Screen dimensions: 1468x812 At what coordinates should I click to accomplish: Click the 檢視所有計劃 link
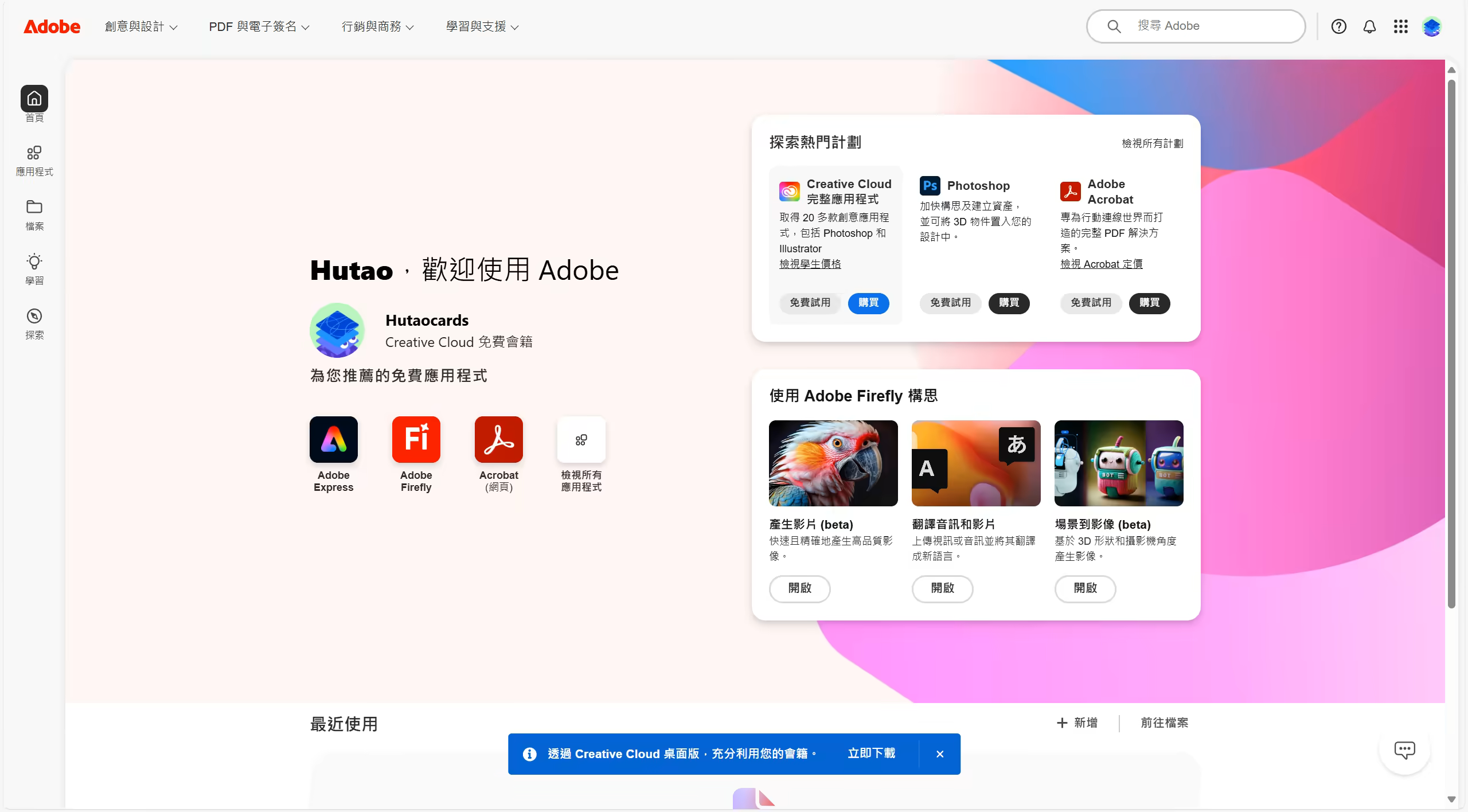(x=1152, y=143)
